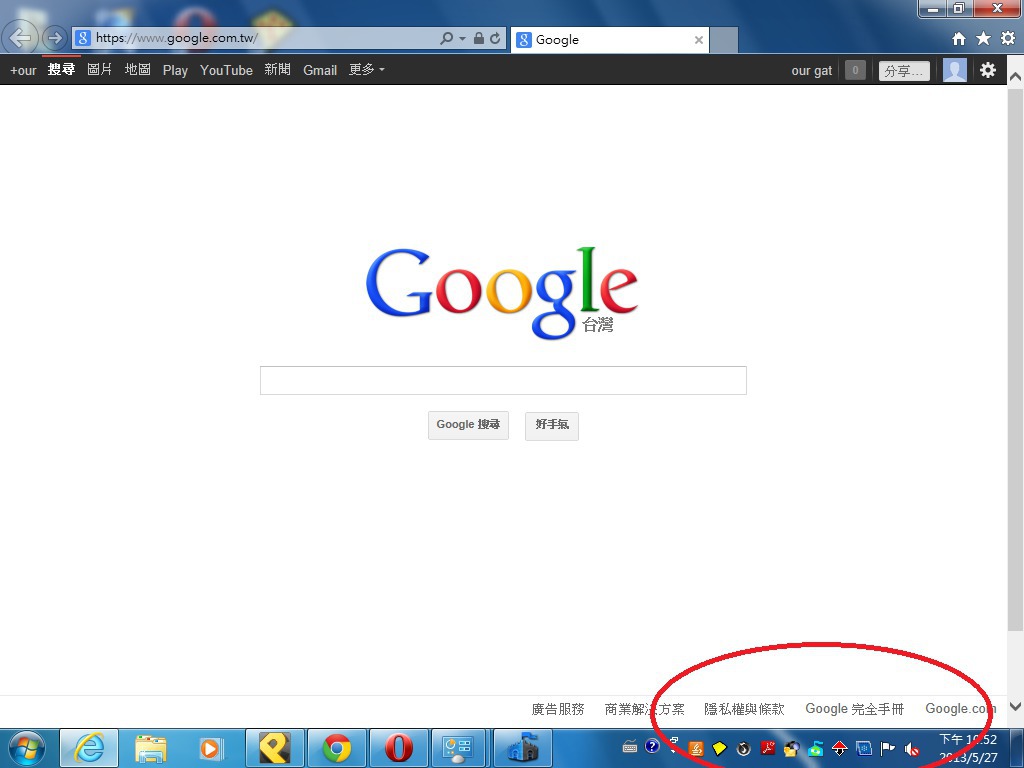Go forward with the browser forward arrow

55,38
